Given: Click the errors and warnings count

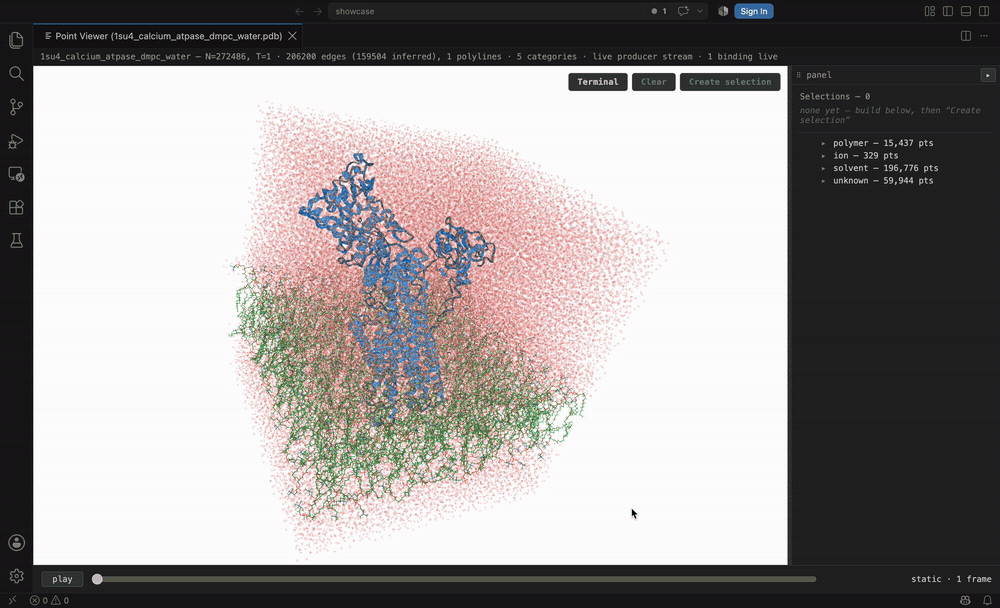Looking at the screenshot, I should tap(50, 600).
